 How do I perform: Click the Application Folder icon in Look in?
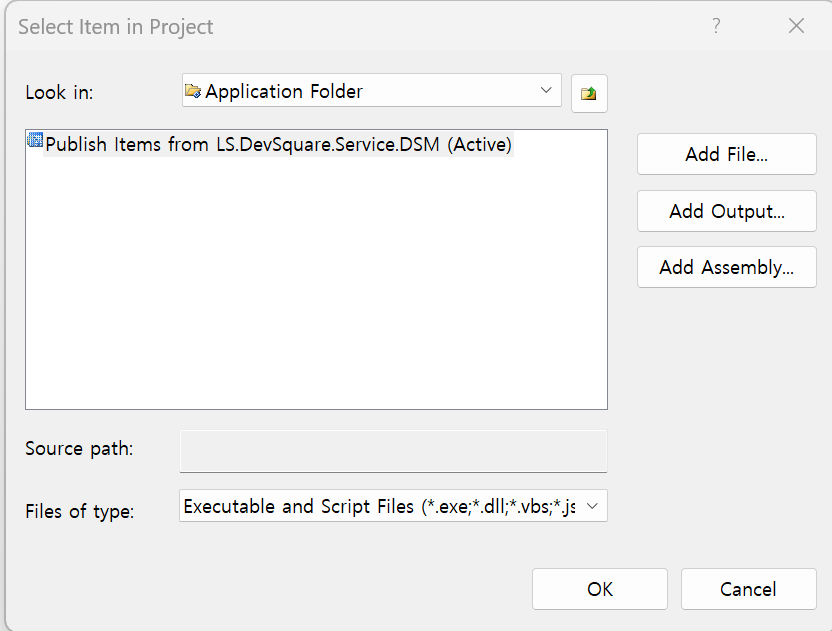193,91
